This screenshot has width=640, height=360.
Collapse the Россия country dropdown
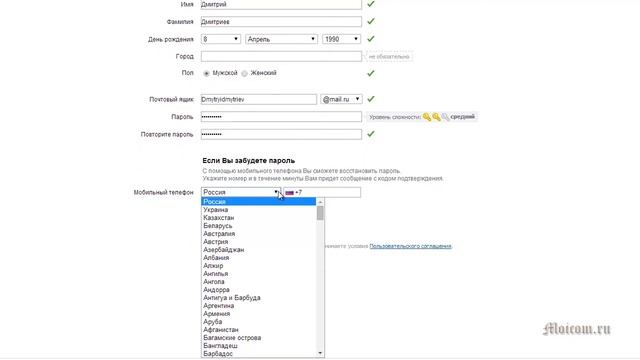(241, 192)
